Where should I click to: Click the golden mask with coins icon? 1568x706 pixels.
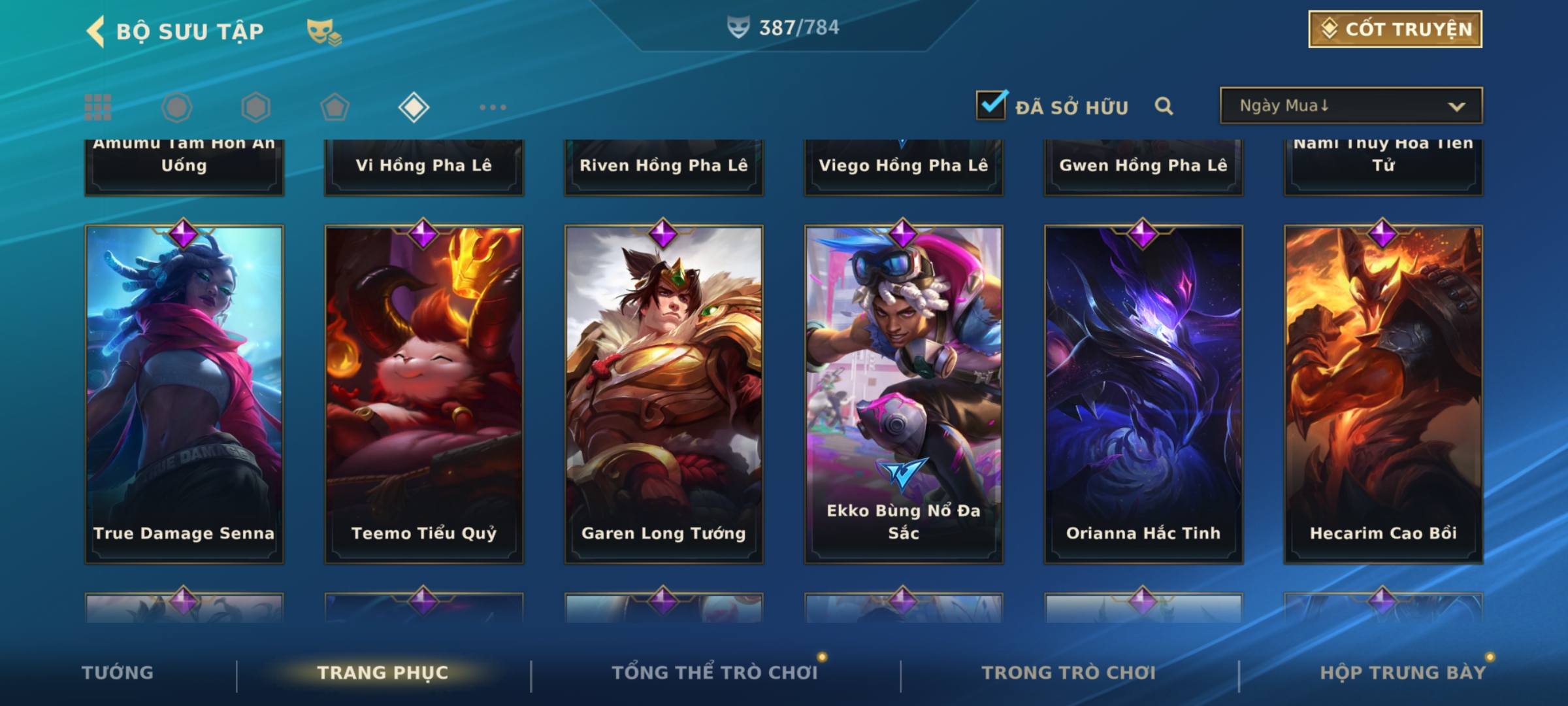pos(324,32)
